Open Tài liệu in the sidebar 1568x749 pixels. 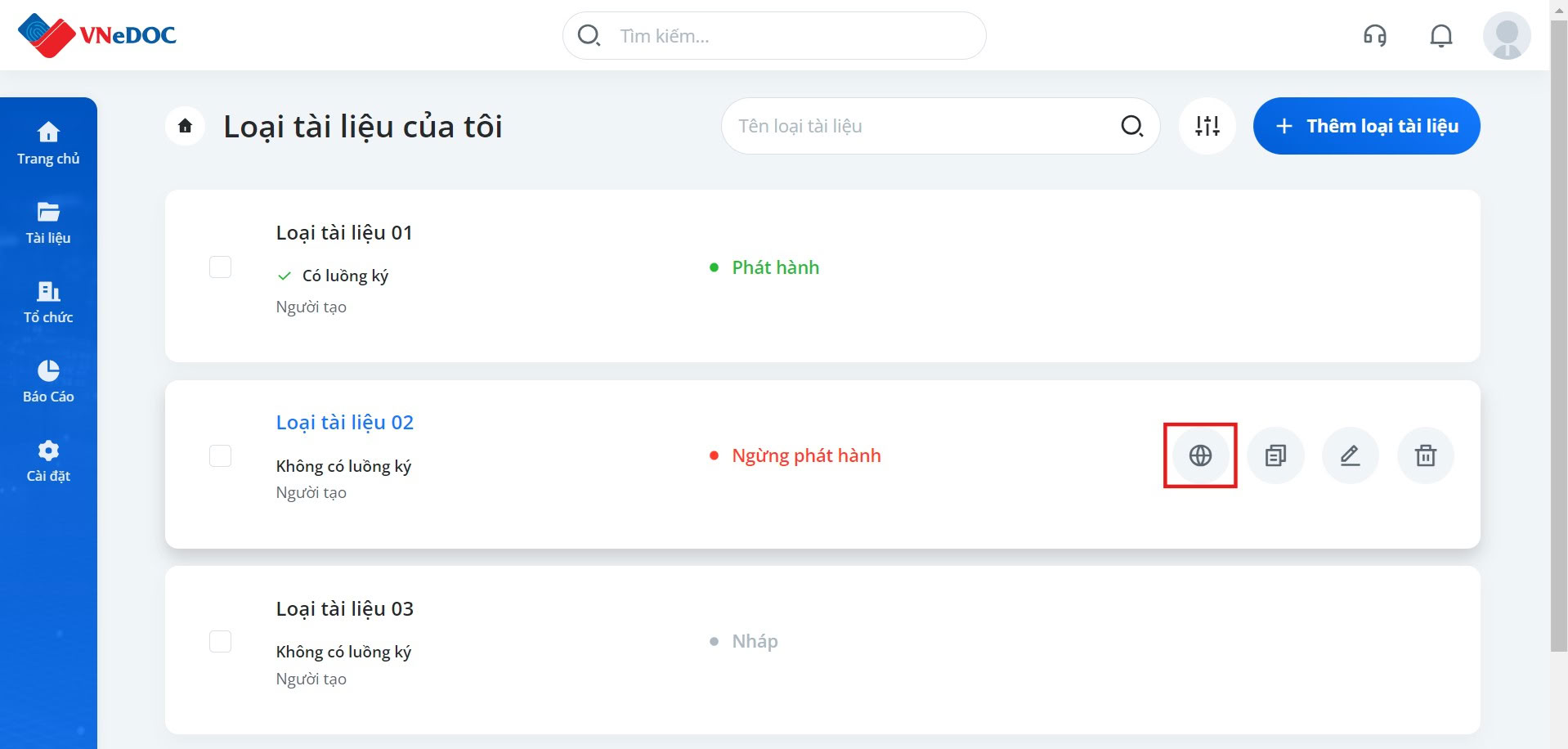click(x=48, y=222)
